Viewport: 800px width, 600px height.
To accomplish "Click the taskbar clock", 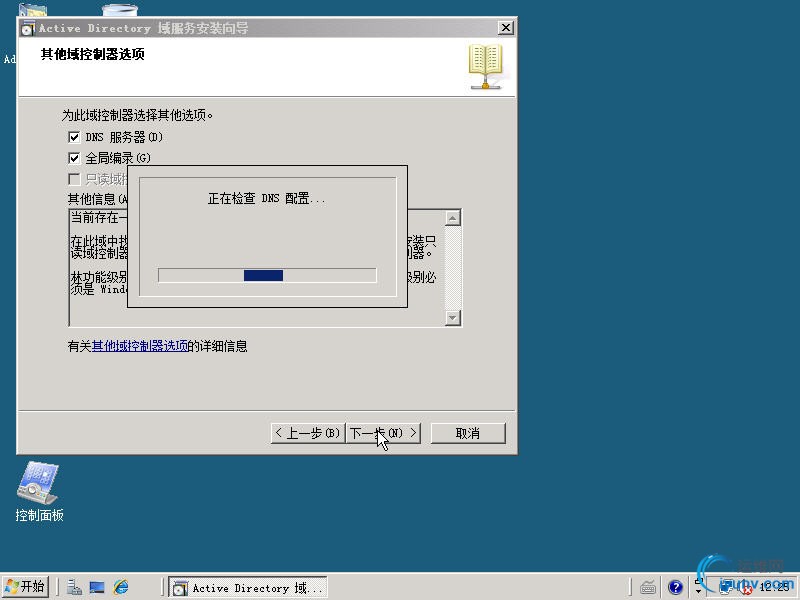I will pyautogui.click(x=774, y=588).
